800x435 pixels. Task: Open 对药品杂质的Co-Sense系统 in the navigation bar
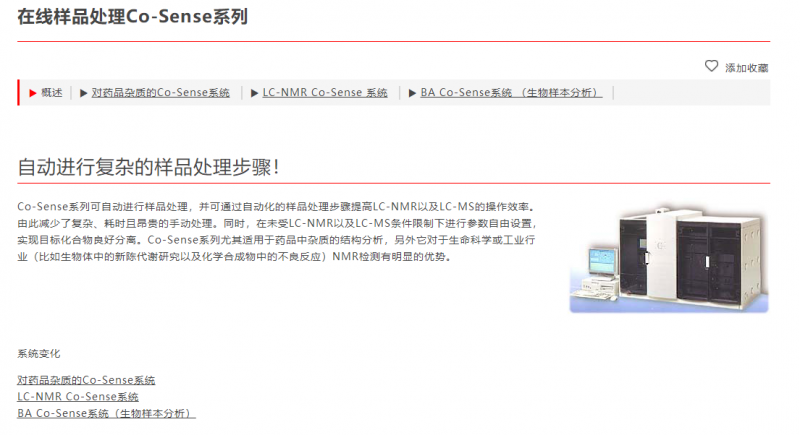pos(160,92)
